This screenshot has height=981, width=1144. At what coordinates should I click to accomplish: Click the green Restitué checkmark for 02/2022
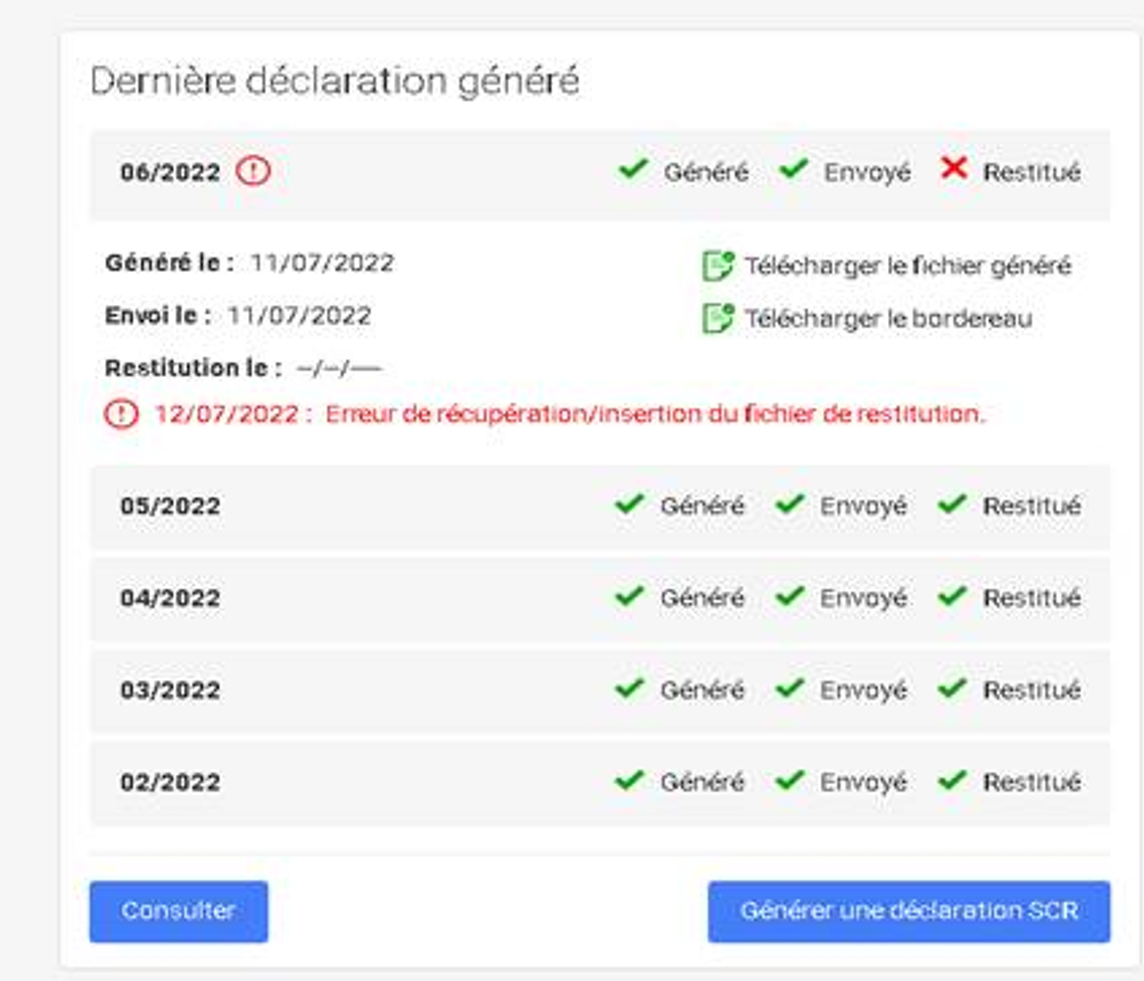click(x=952, y=780)
